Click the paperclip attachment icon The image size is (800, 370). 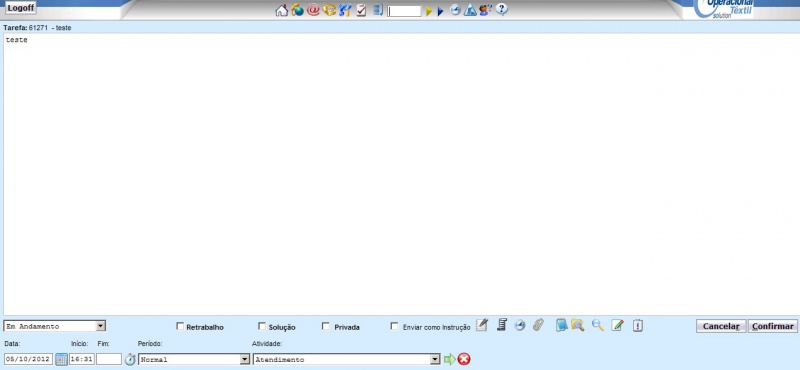tap(538, 325)
